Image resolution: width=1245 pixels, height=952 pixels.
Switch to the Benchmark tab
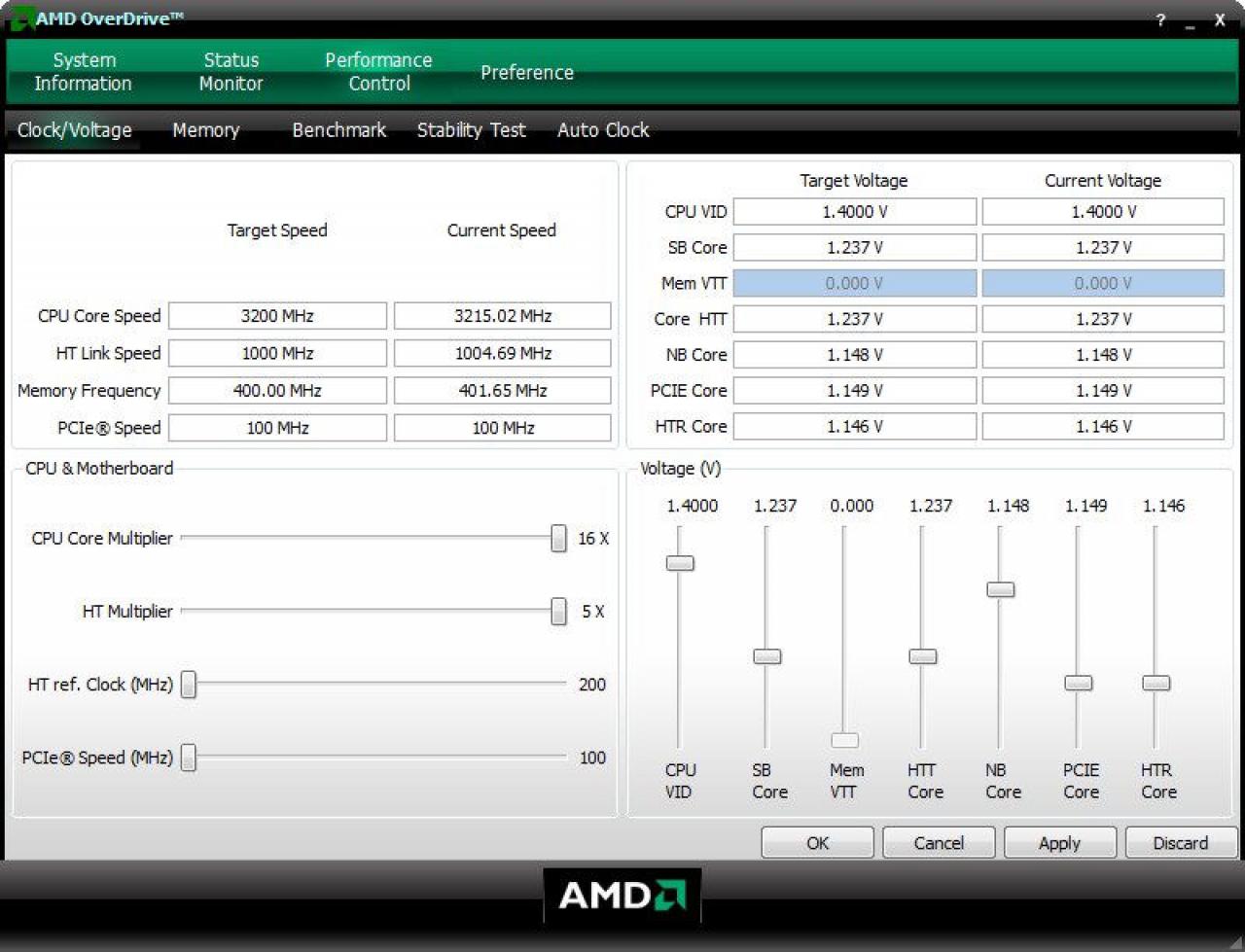(339, 130)
